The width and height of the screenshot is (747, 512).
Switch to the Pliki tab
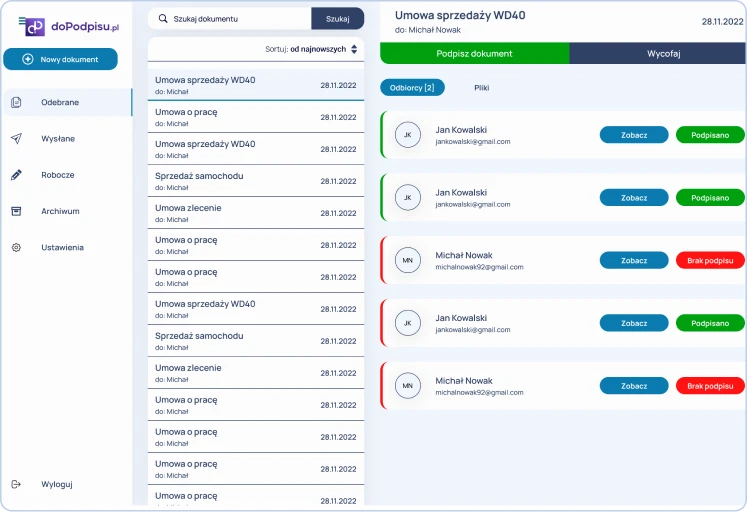tap(481, 88)
